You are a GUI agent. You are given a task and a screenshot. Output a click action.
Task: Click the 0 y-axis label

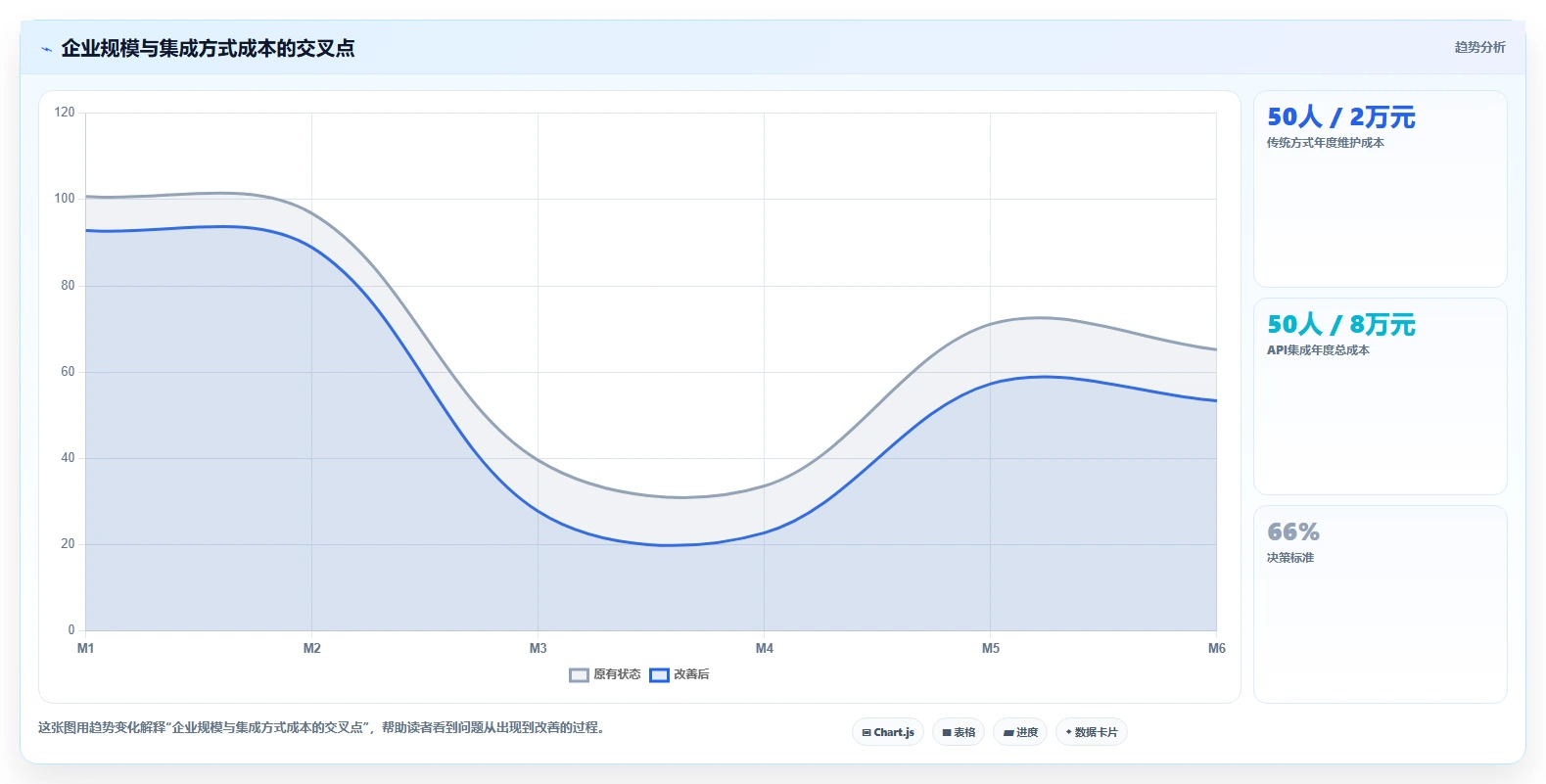click(x=71, y=630)
